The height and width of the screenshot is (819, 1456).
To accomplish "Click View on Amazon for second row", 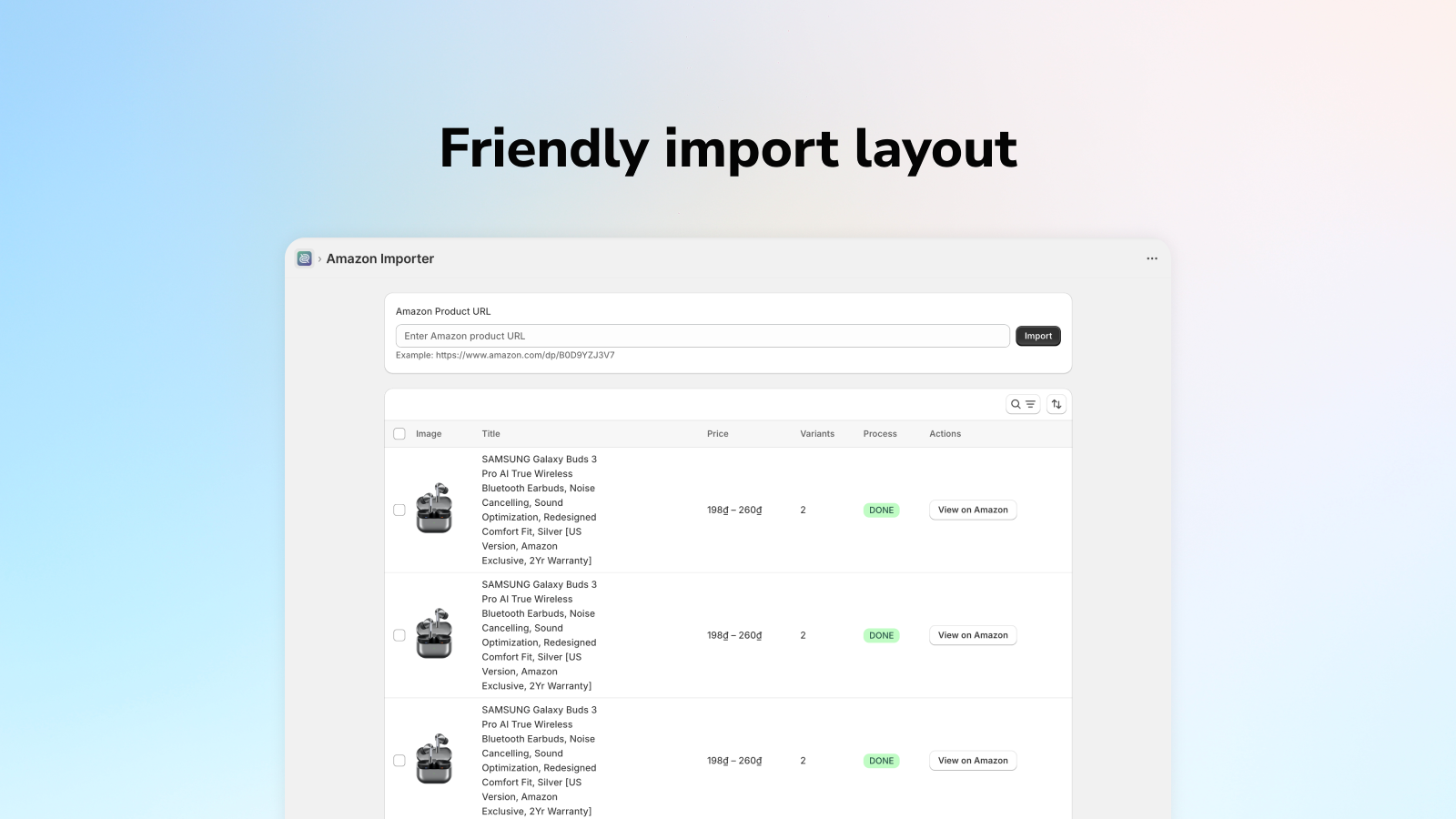I will point(972,635).
